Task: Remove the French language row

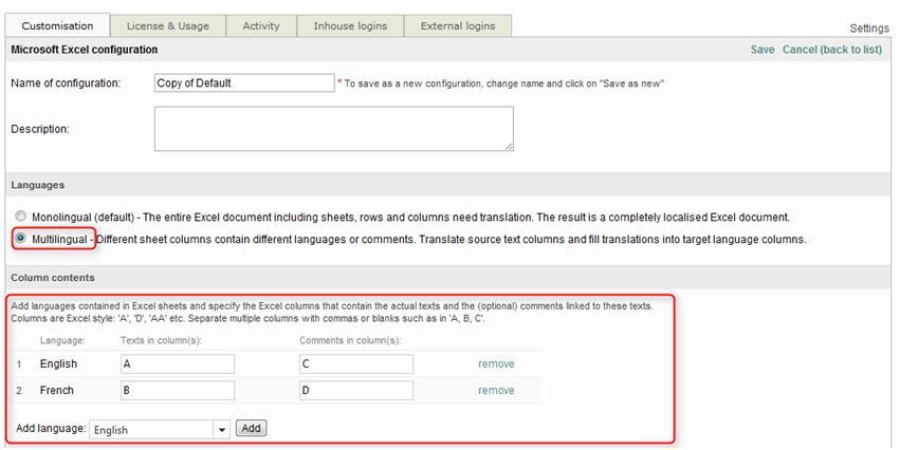Action: pyautogui.click(x=496, y=390)
